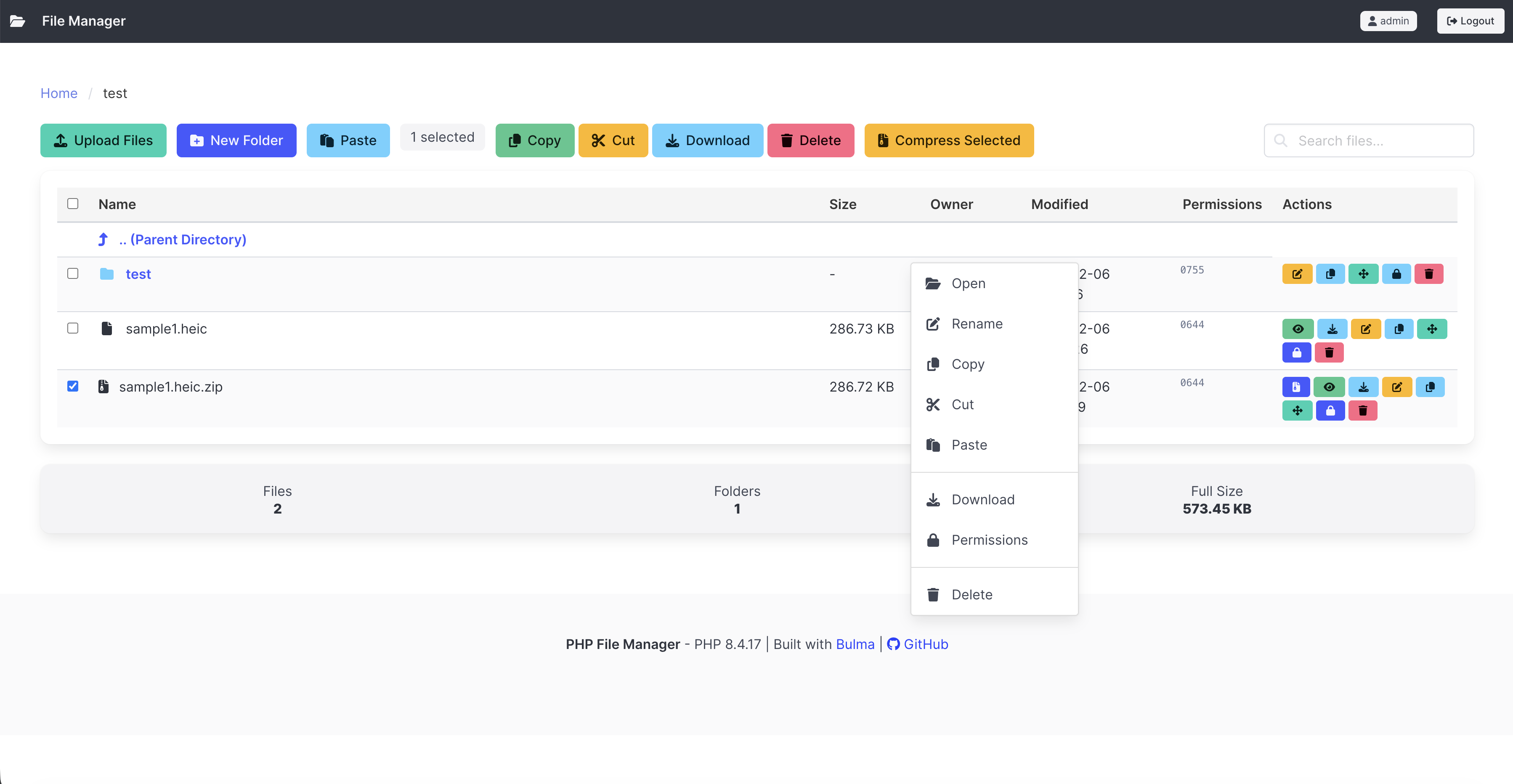
Task: Click move icon on test folder row
Action: click(1363, 274)
